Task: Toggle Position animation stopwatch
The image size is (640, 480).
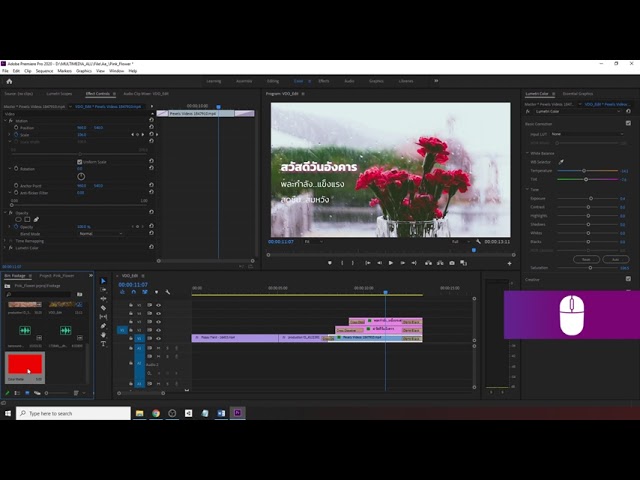Action: point(16,128)
